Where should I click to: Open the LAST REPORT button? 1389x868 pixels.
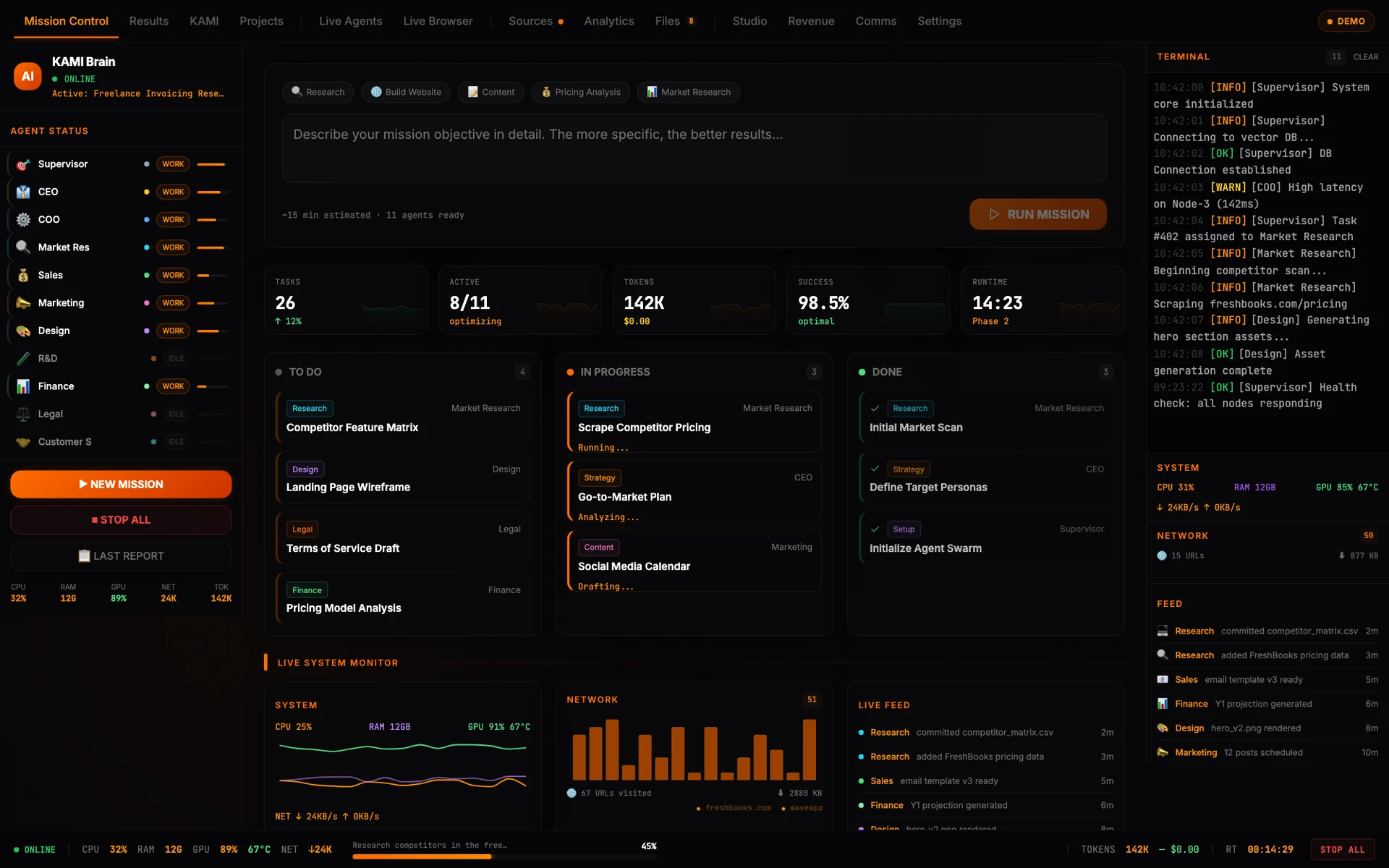[x=121, y=556]
